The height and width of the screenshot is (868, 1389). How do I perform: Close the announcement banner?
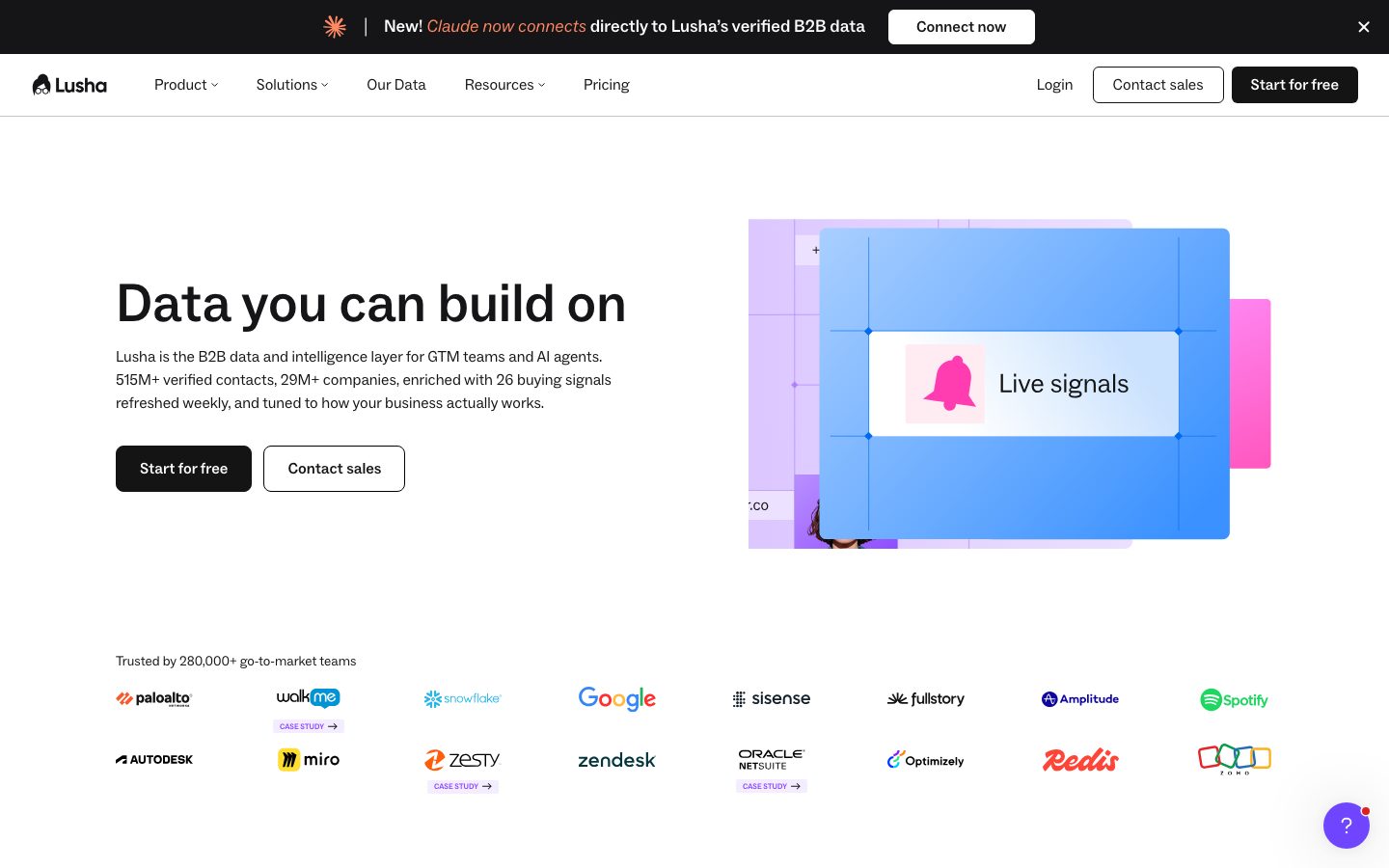1364,27
